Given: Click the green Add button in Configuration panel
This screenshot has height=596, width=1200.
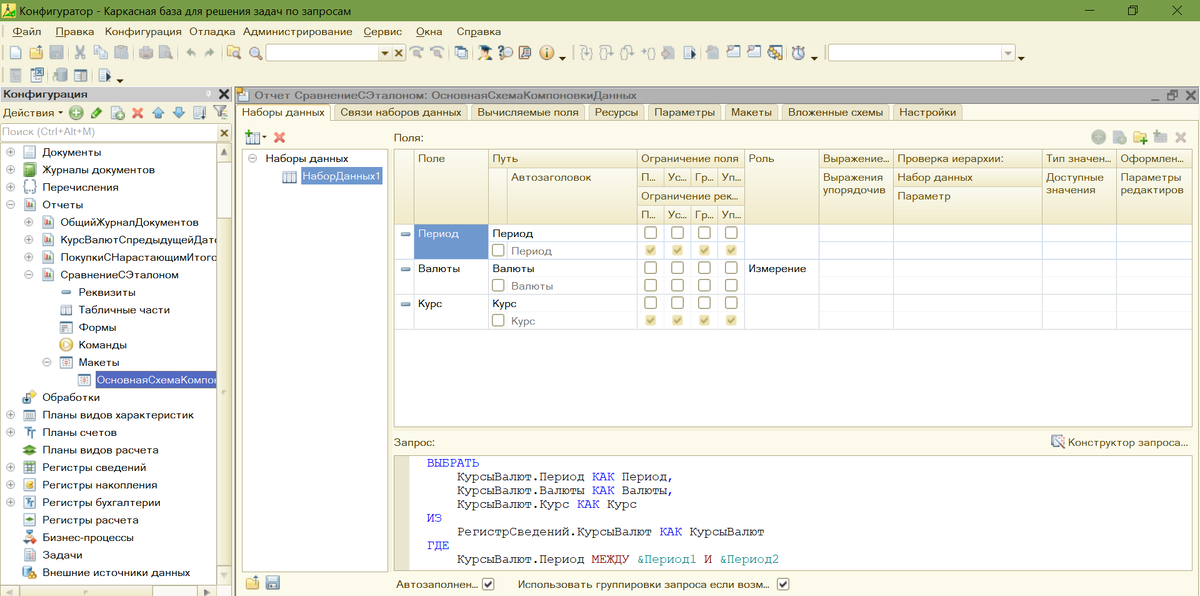Looking at the screenshot, I should (x=76, y=113).
